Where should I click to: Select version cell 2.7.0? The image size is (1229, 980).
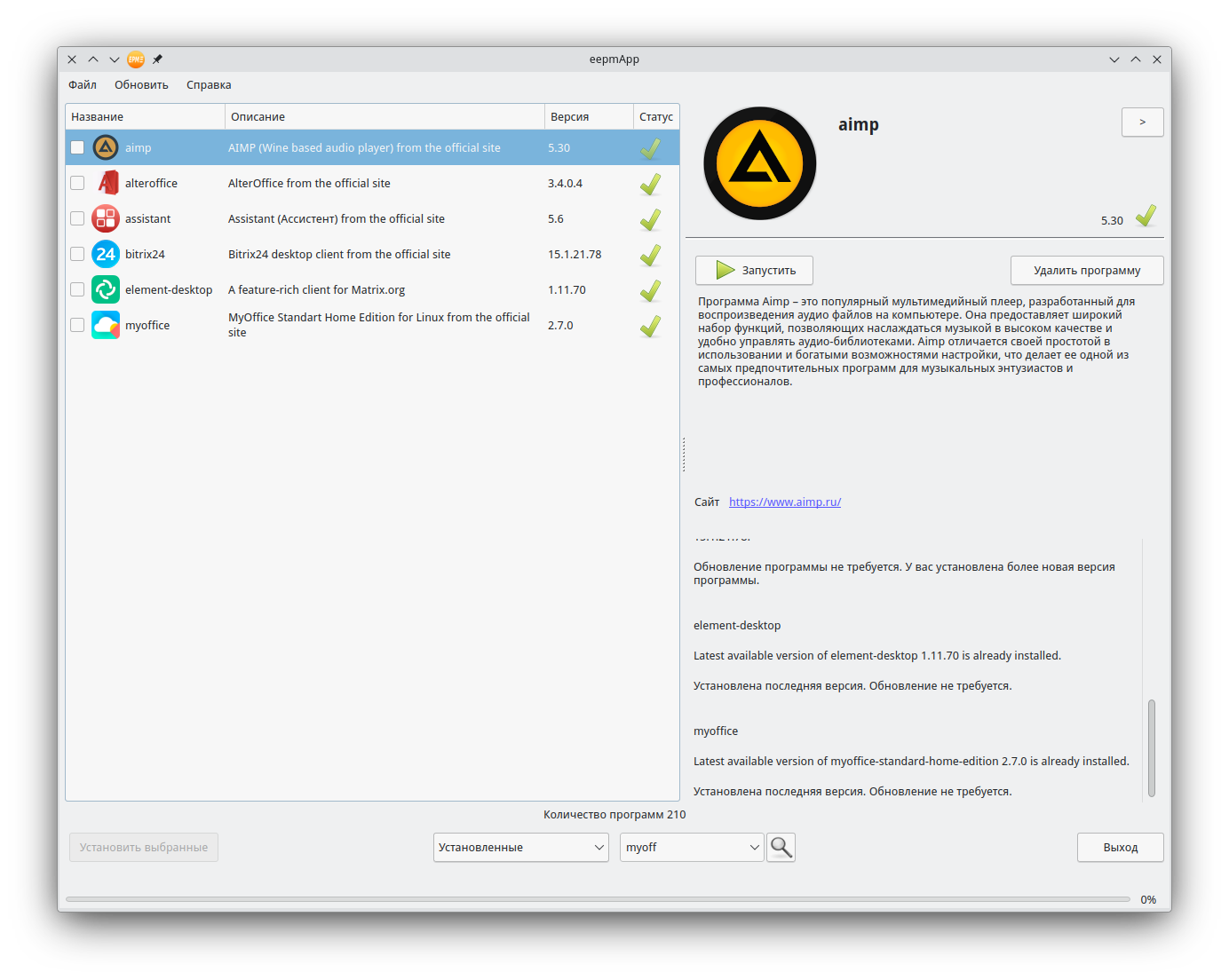pyautogui.click(x=560, y=325)
